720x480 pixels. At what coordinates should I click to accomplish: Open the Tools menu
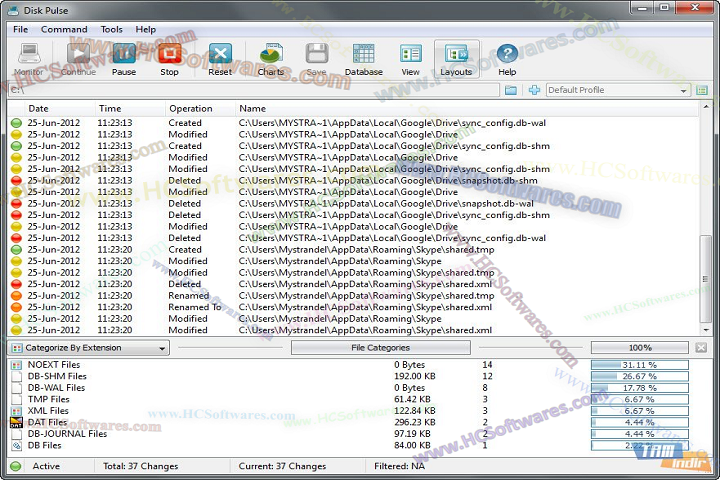[112, 29]
